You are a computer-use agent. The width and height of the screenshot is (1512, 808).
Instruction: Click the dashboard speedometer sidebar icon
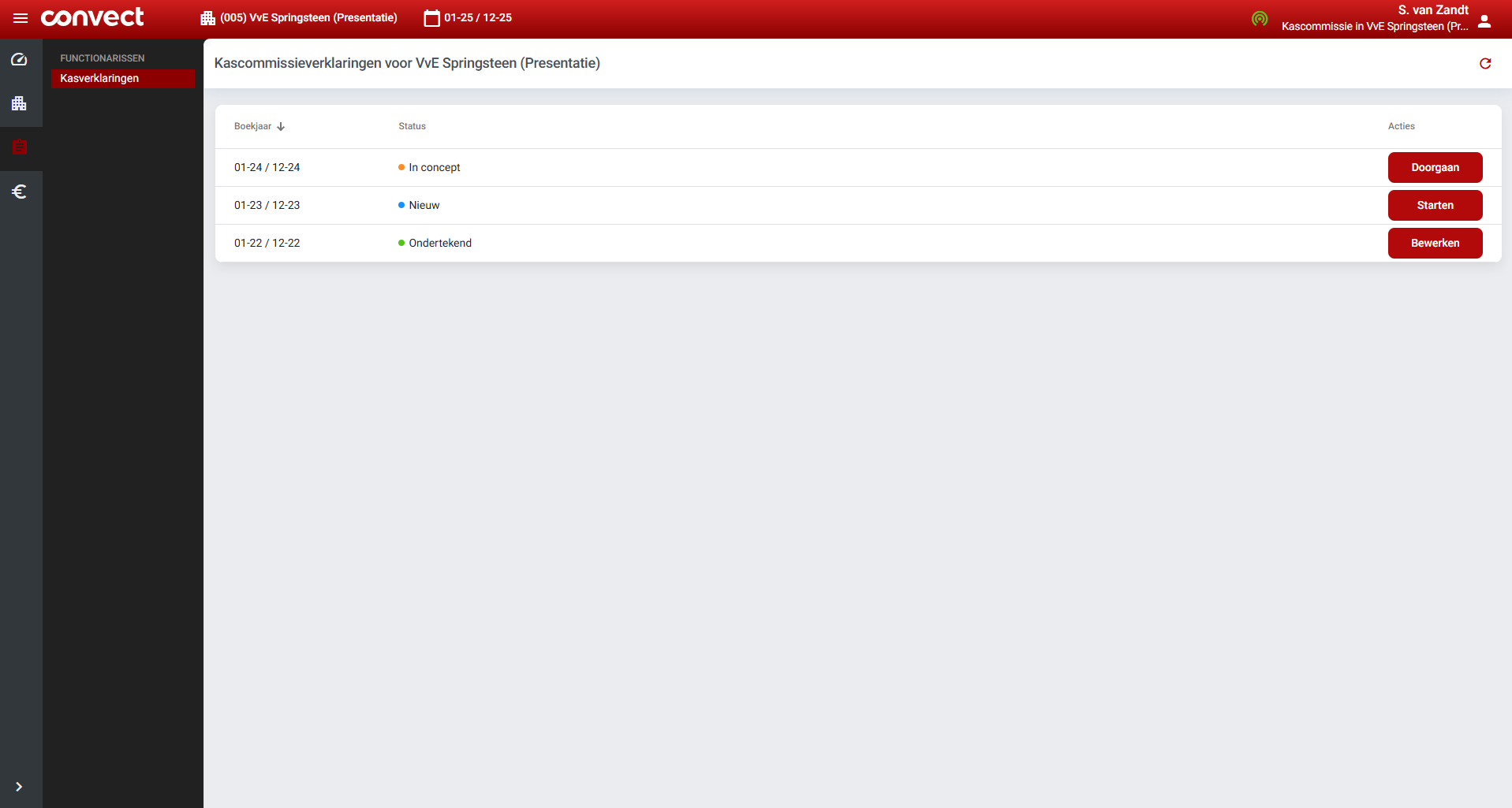20,60
